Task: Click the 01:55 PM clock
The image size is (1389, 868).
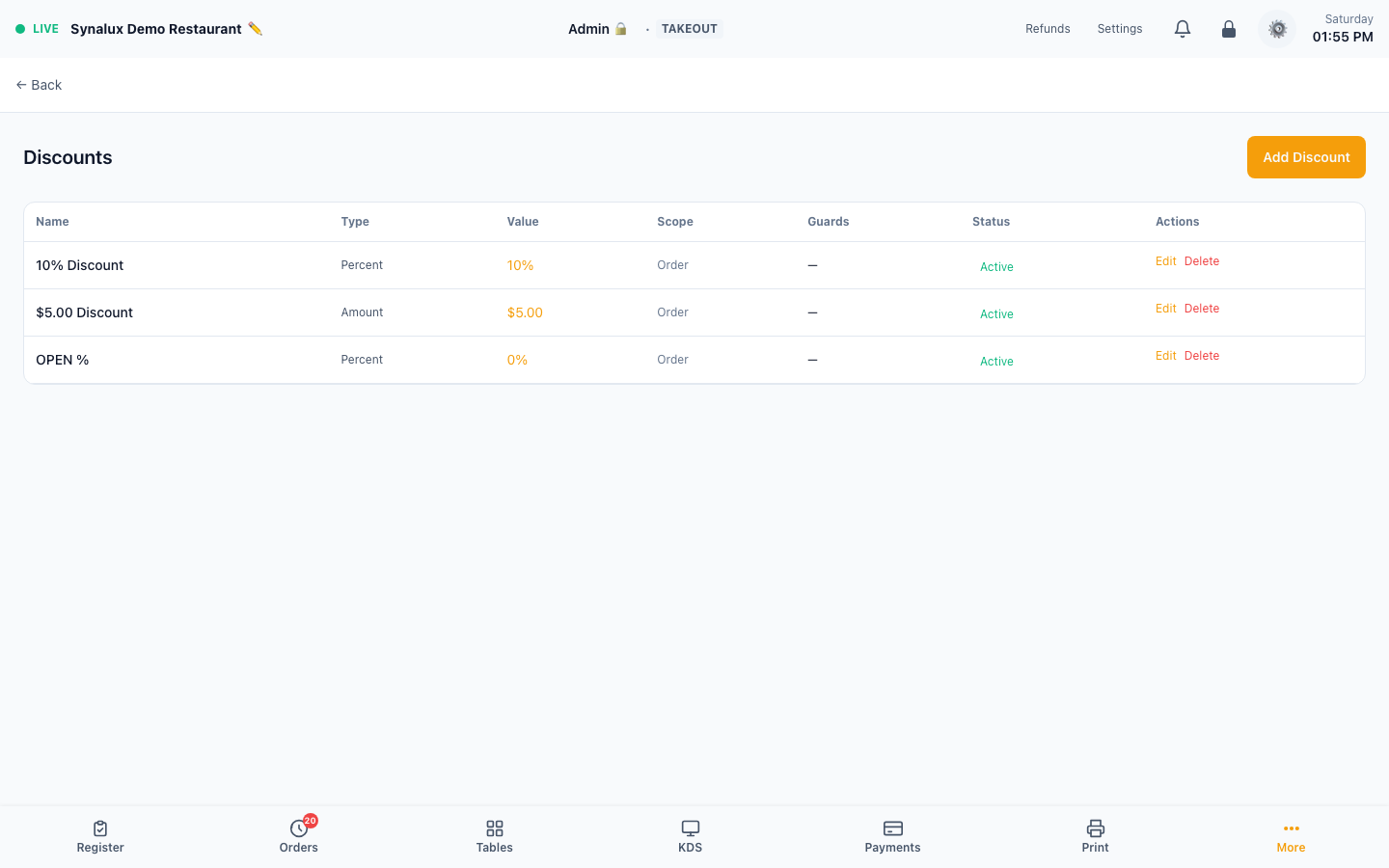Action: tap(1343, 37)
